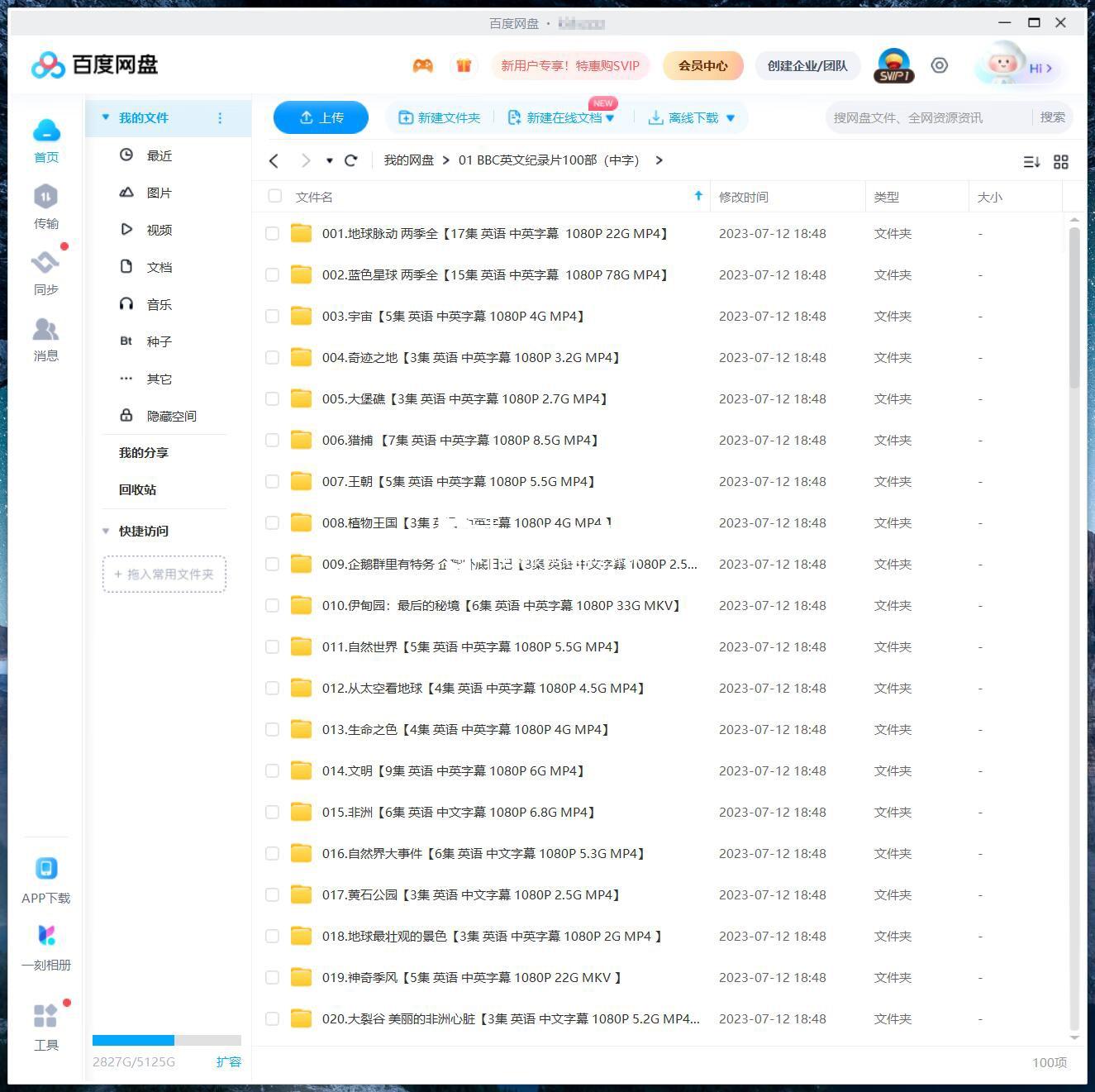Collapse the 快捷访问 section
Screen dimensions: 1095x1092
tap(106, 531)
